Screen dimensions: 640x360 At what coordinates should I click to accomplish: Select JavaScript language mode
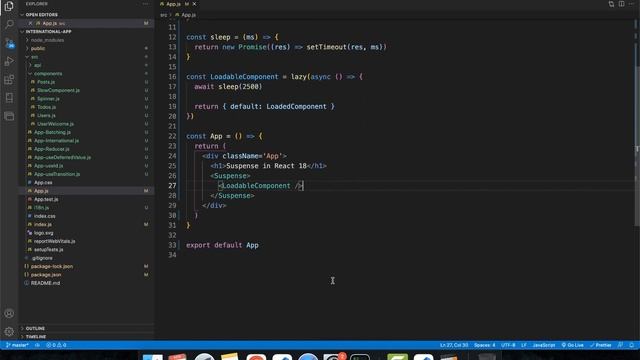click(544, 345)
